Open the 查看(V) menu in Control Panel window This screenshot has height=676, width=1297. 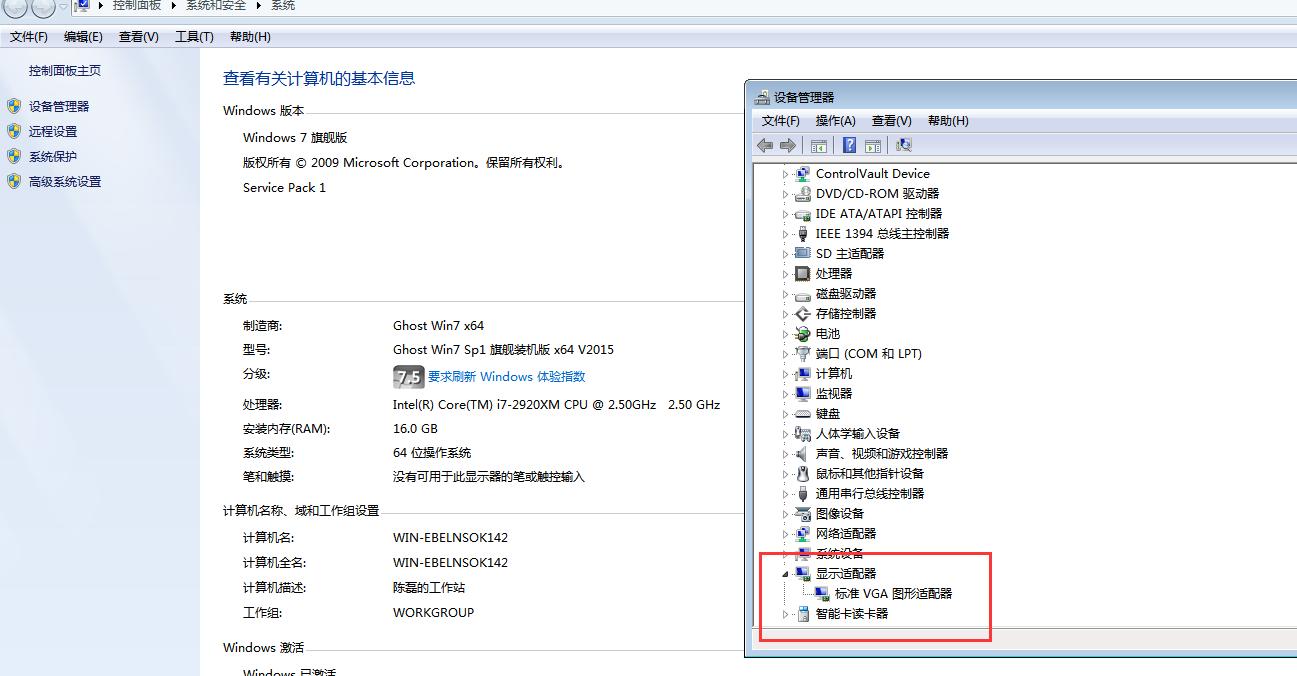click(138, 36)
